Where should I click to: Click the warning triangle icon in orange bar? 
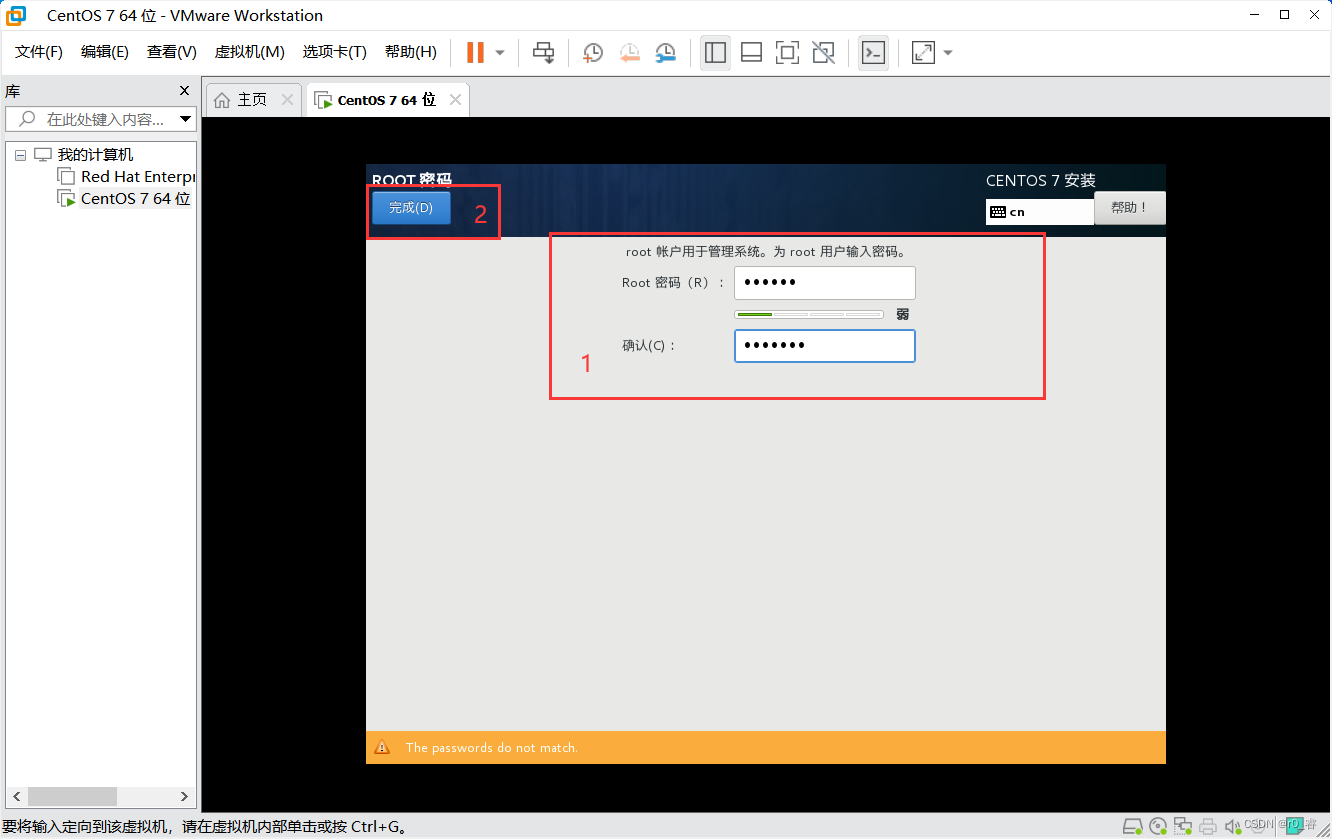tap(382, 748)
